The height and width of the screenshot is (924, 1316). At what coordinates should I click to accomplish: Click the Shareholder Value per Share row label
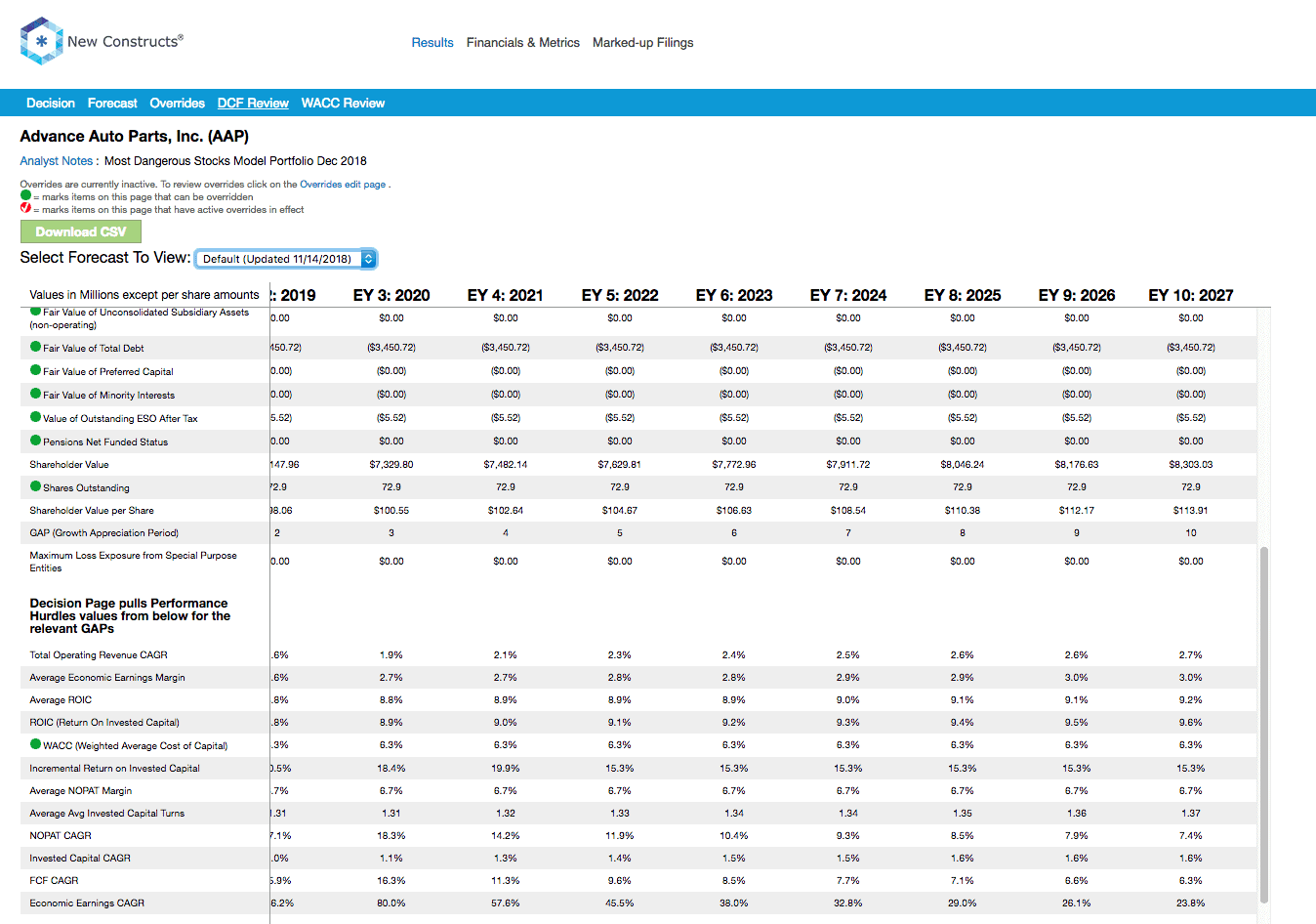tap(92, 510)
